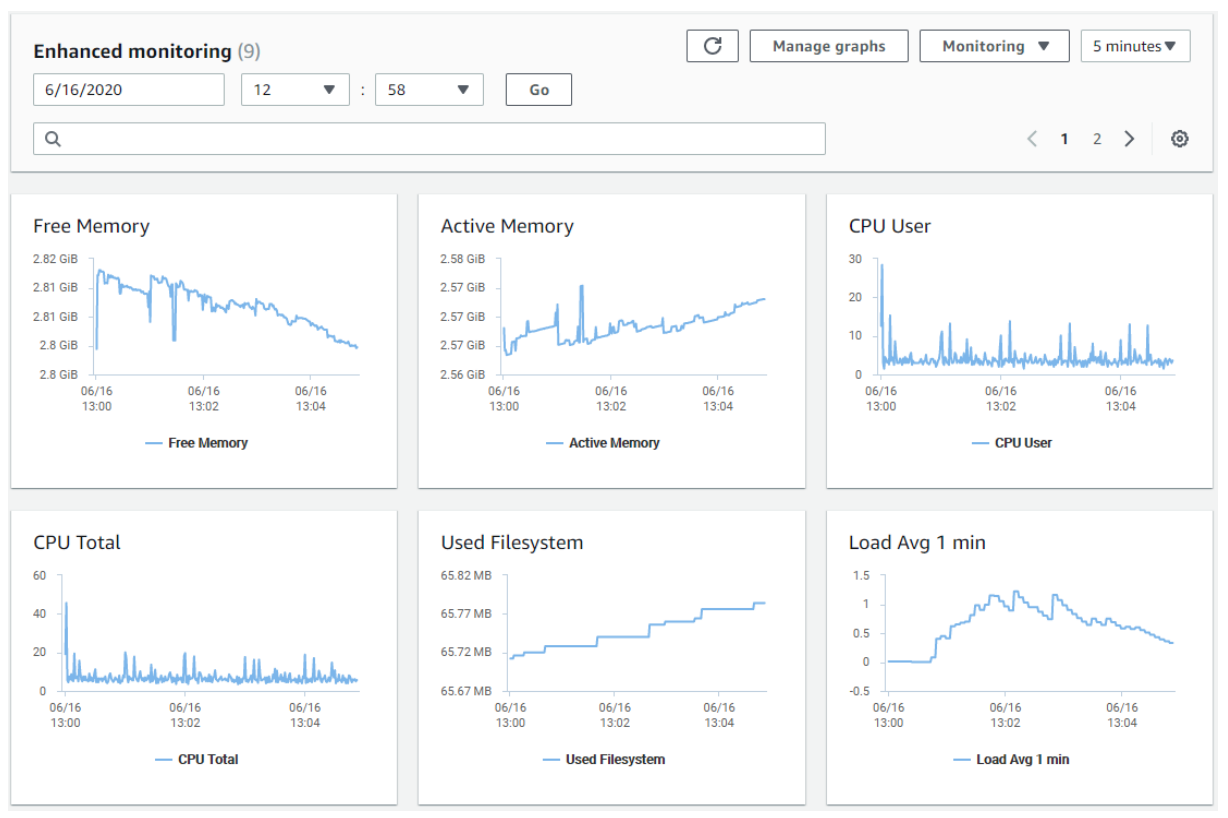Click the CPU Total legend entry
This screenshot has width=1228, height=818.
[197, 759]
